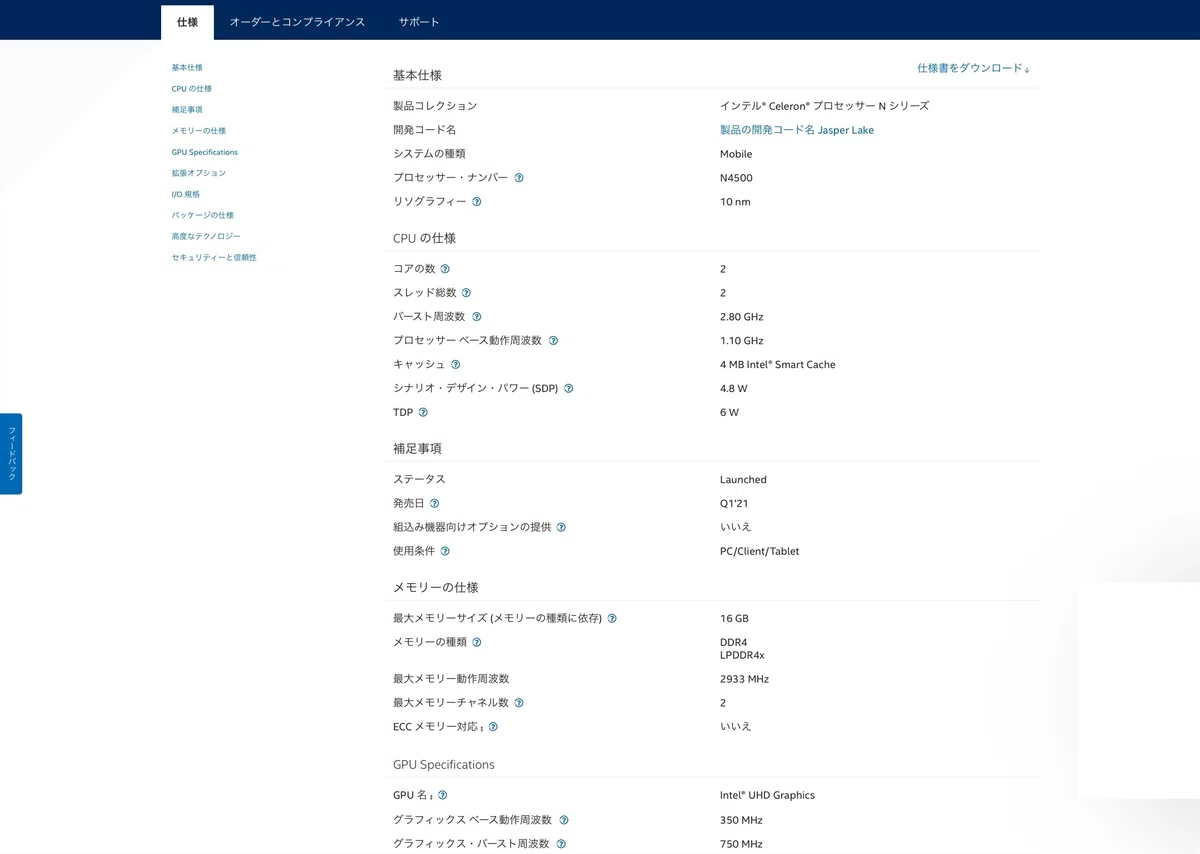Select インテル Celeron プロセッサー N シリーズ text
The height and width of the screenshot is (854, 1200).
pyautogui.click(x=824, y=106)
